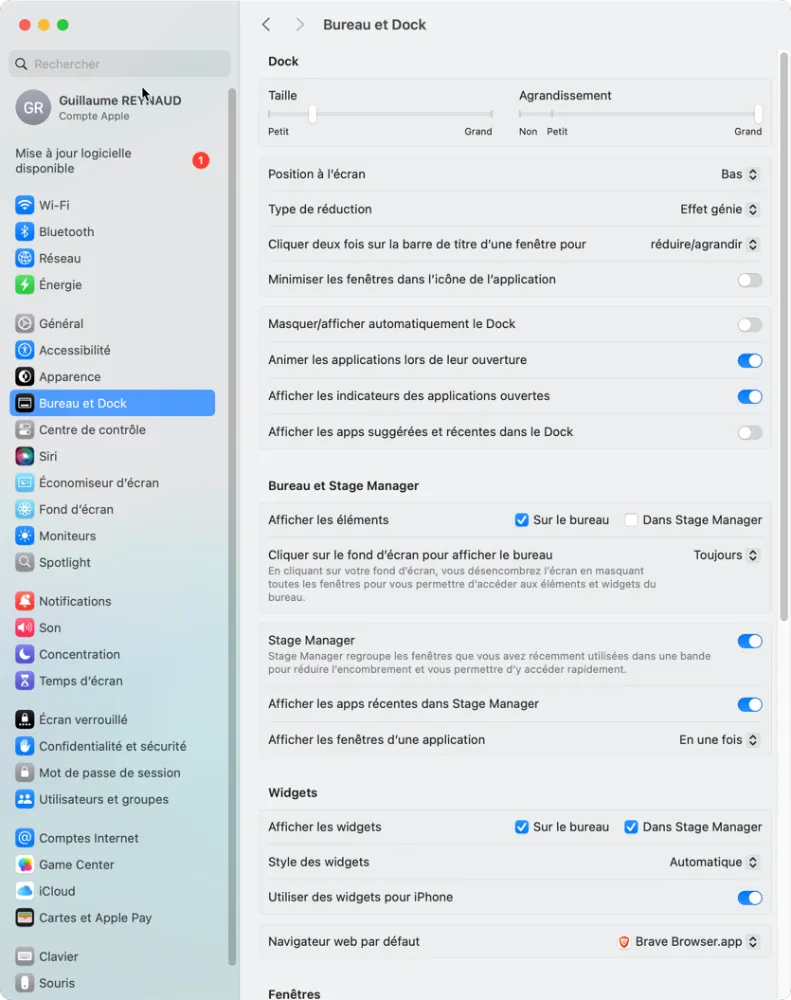791x1000 pixels.
Task: Open the Toujours dropdown for clicking wallpaper
Action: pyautogui.click(x=726, y=555)
